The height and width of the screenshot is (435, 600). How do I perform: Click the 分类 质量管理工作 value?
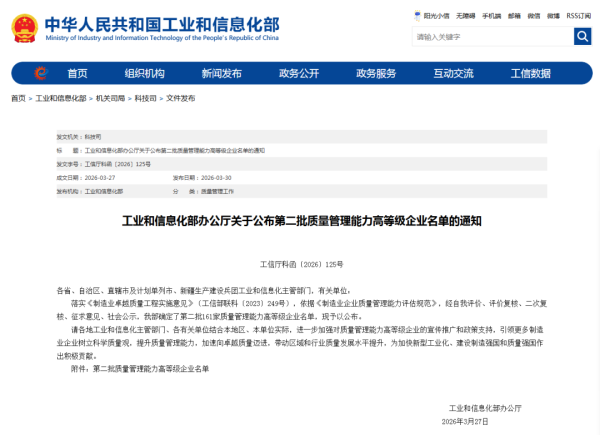coord(217,191)
